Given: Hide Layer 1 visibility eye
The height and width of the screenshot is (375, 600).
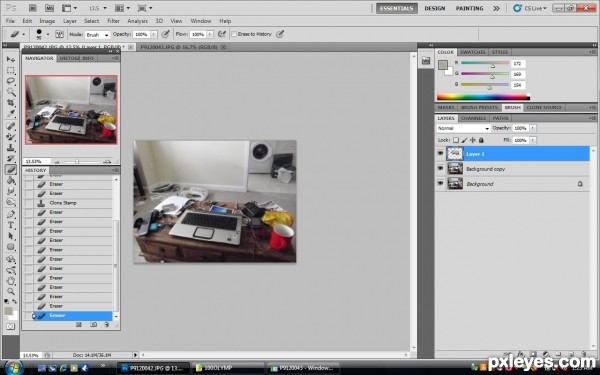Looking at the screenshot, I should tap(440, 154).
